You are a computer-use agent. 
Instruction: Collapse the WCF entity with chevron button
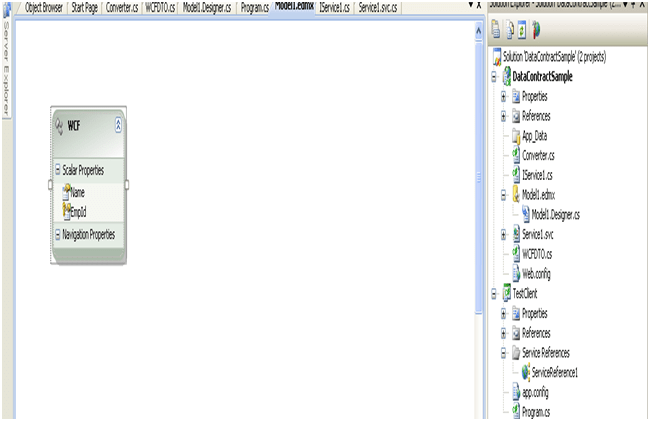point(120,126)
